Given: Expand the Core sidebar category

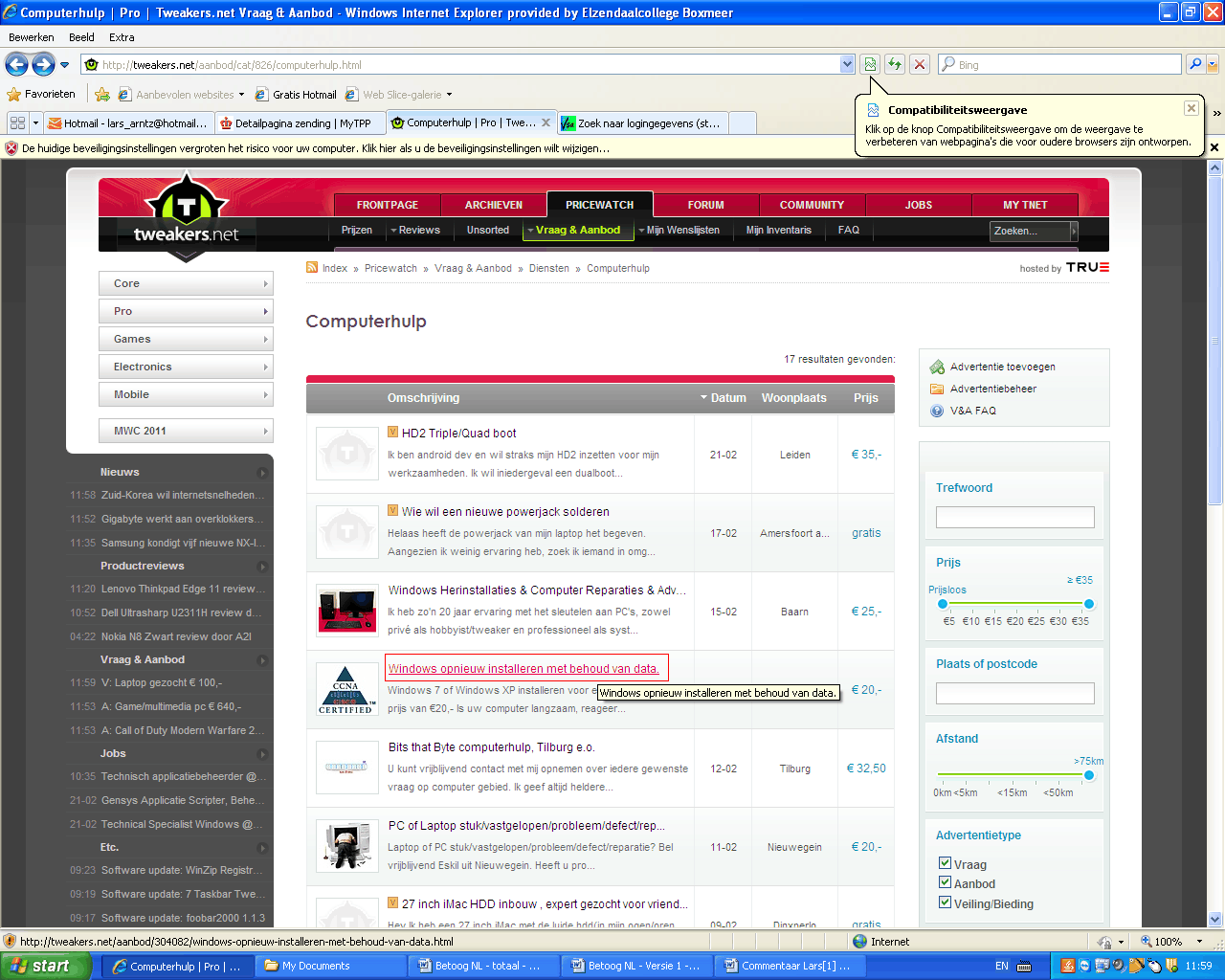Looking at the screenshot, I should click(186, 283).
